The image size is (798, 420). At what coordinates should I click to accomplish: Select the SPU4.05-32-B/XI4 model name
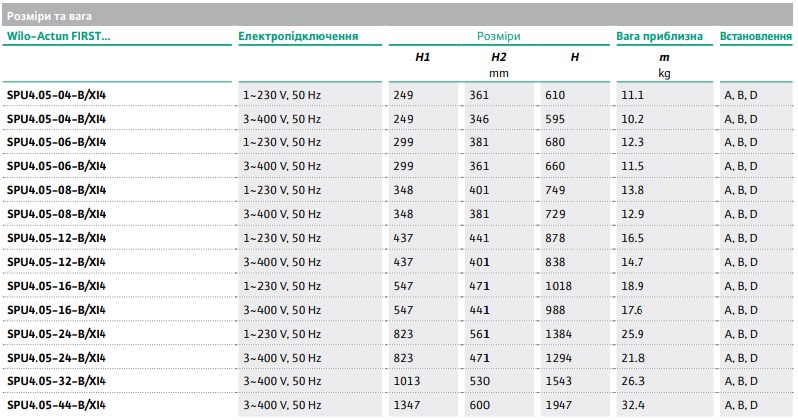coord(57,380)
